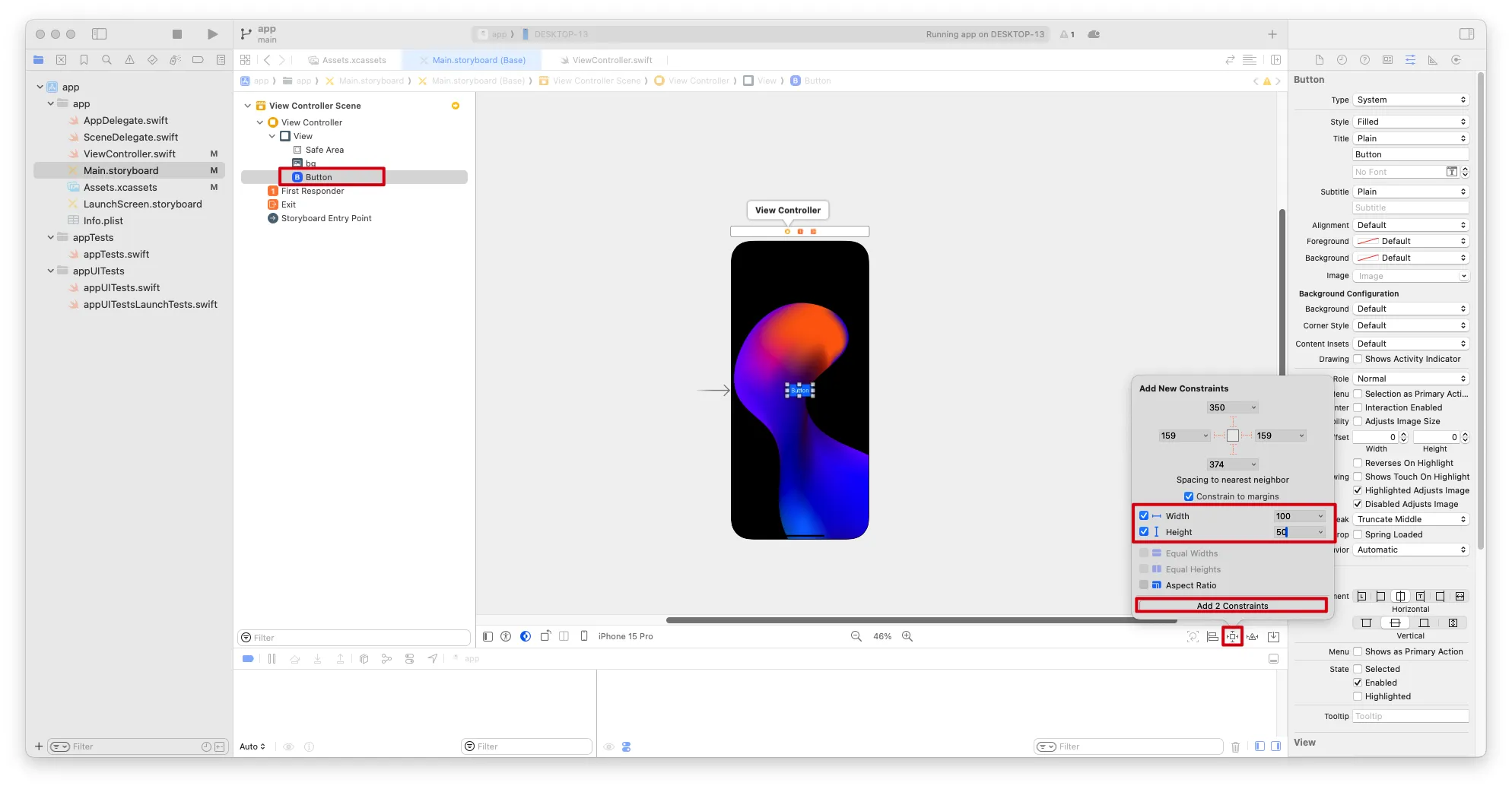Screen dimensions: 1512x789
Task: Select AppDelegate.swift in project navigator
Action: (125, 121)
